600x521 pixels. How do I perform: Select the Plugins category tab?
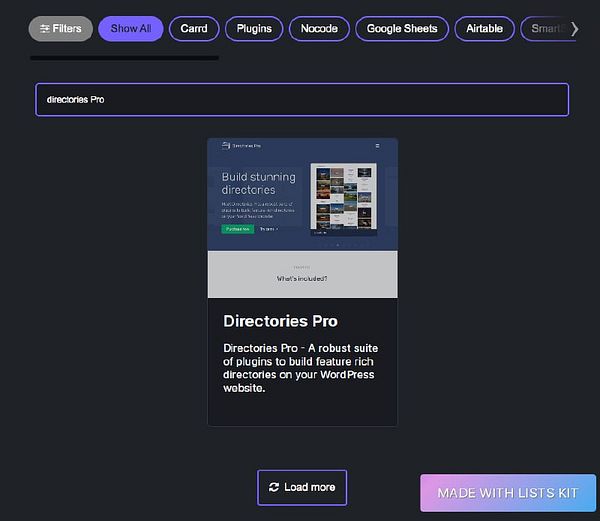(x=254, y=29)
